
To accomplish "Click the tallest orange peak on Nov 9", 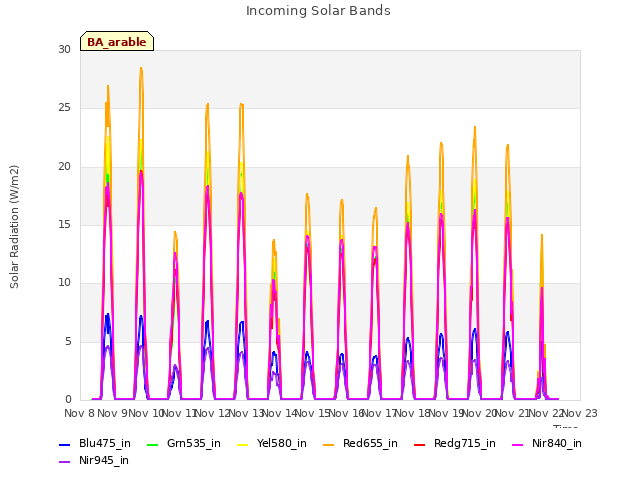I will pyautogui.click(x=141, y=69).
